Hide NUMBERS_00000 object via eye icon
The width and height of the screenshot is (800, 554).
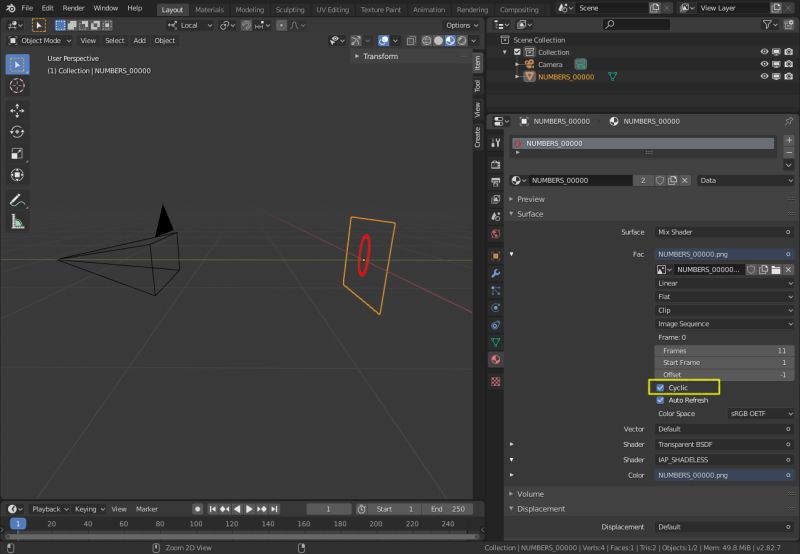coord(764,77)
